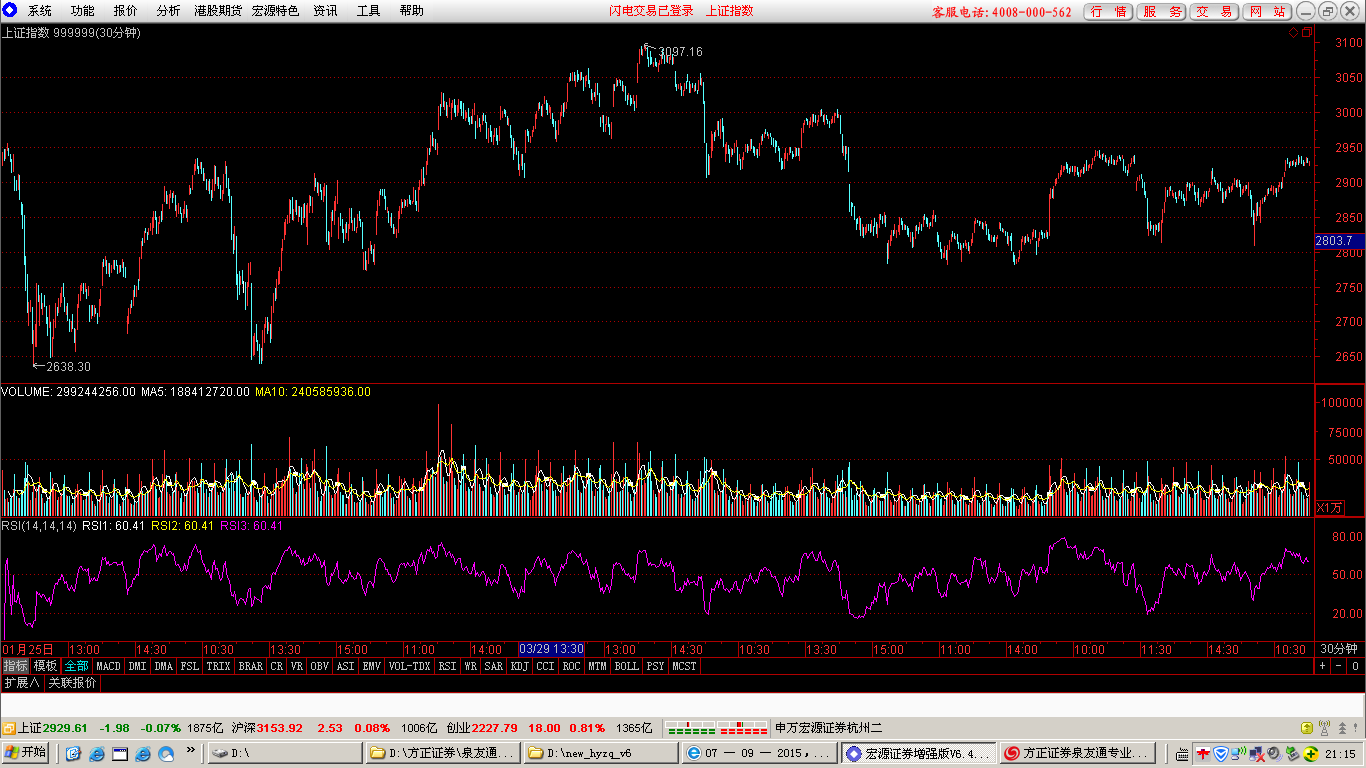This screenshot has height=768, width=1366.
Task: Click first quick-launch icon next to Start
Action: pyautogui.click(x=73, y=753)
